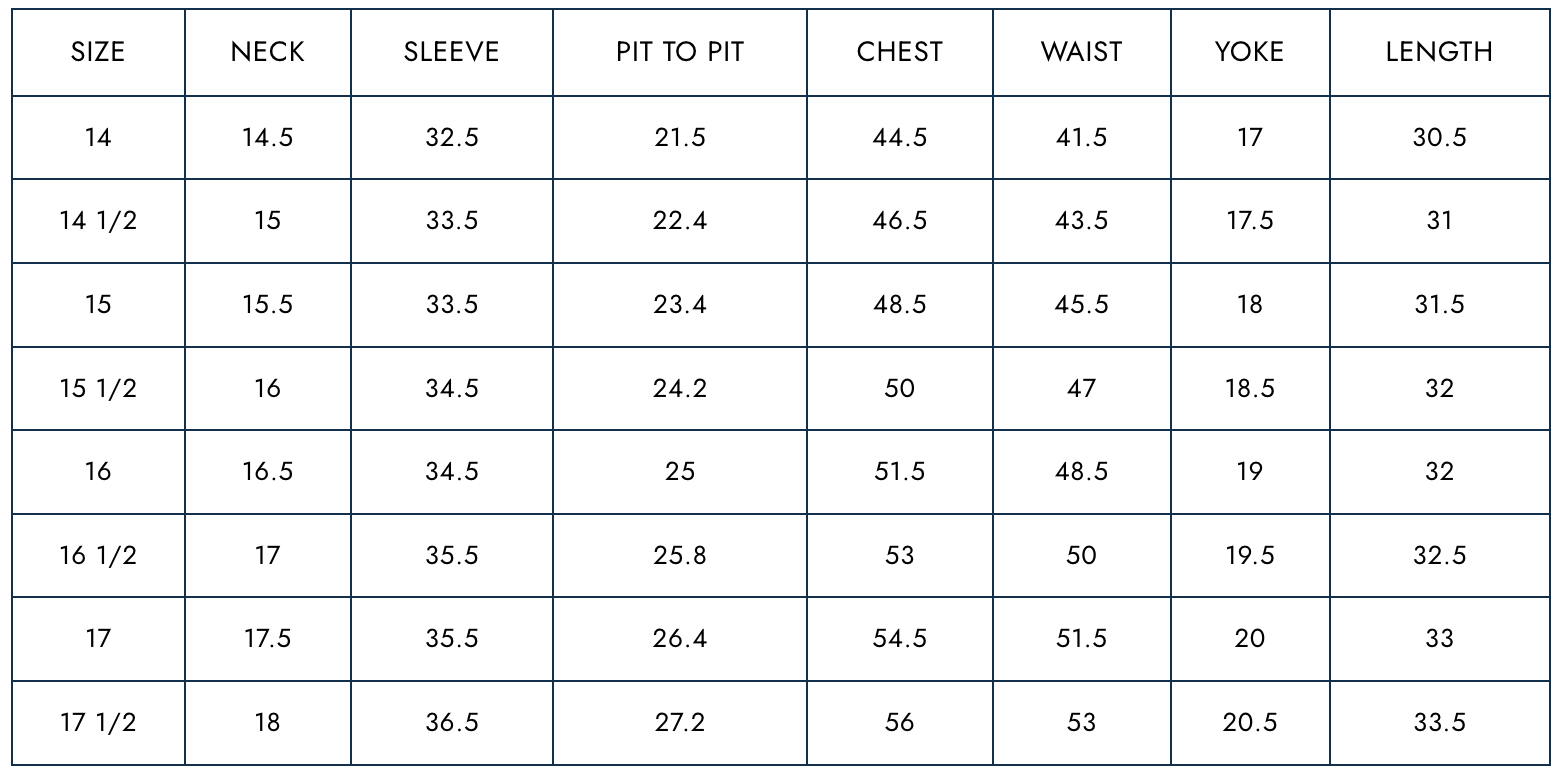Click the yoke value 20.5

(x=1249, y=722)
